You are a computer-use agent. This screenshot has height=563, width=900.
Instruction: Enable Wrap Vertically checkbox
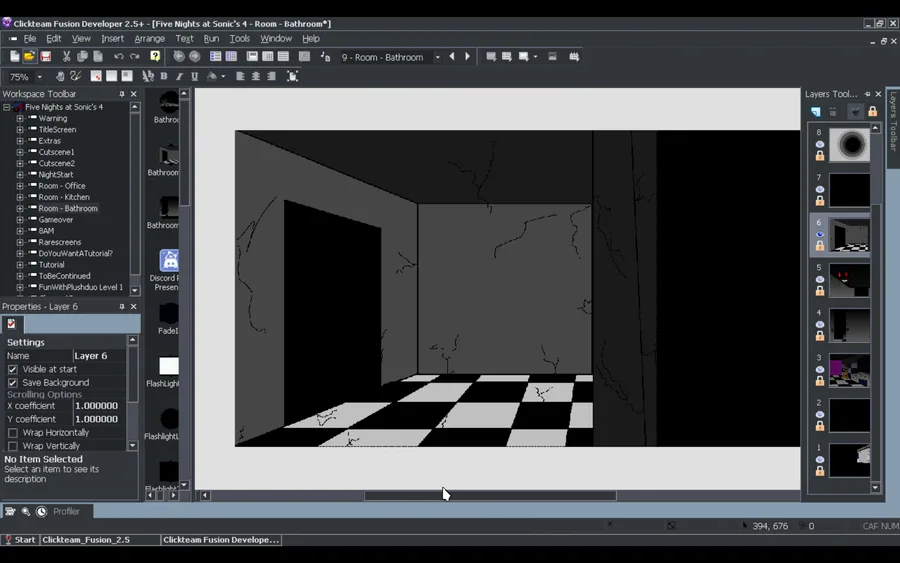(x=13, y=446)
